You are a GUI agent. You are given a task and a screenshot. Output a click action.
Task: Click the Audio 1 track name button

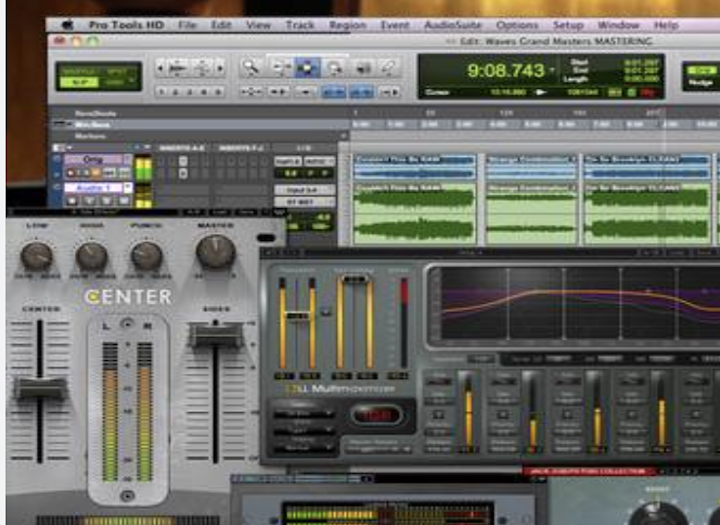click(93, 187)
